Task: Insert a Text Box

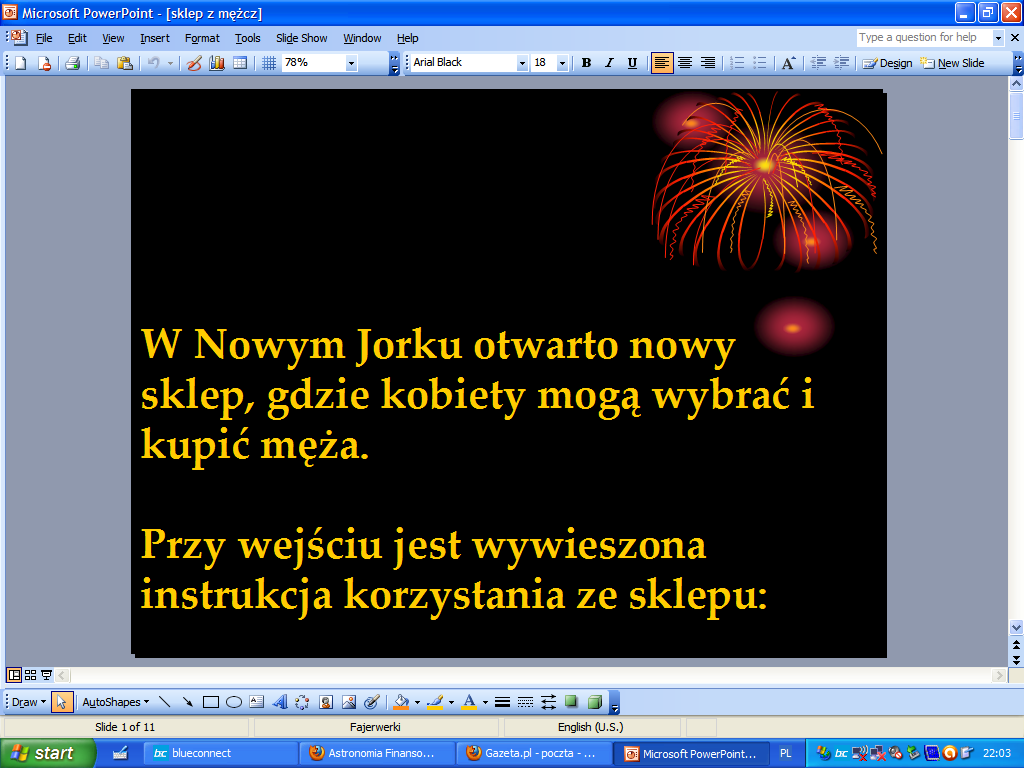Action: tap(257, 702)
